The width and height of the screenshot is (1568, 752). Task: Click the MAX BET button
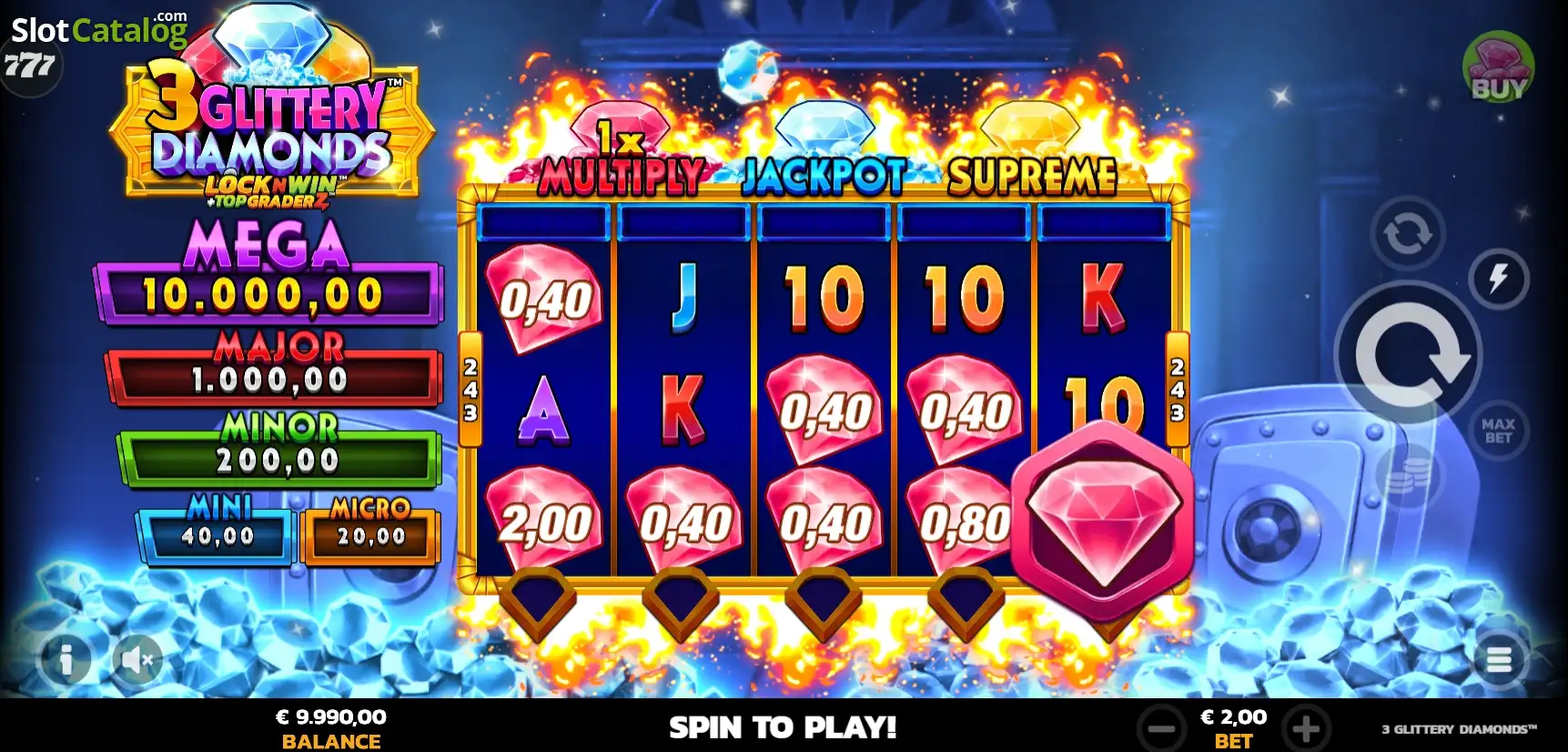pyautogui.click(x=1498, y=431)
